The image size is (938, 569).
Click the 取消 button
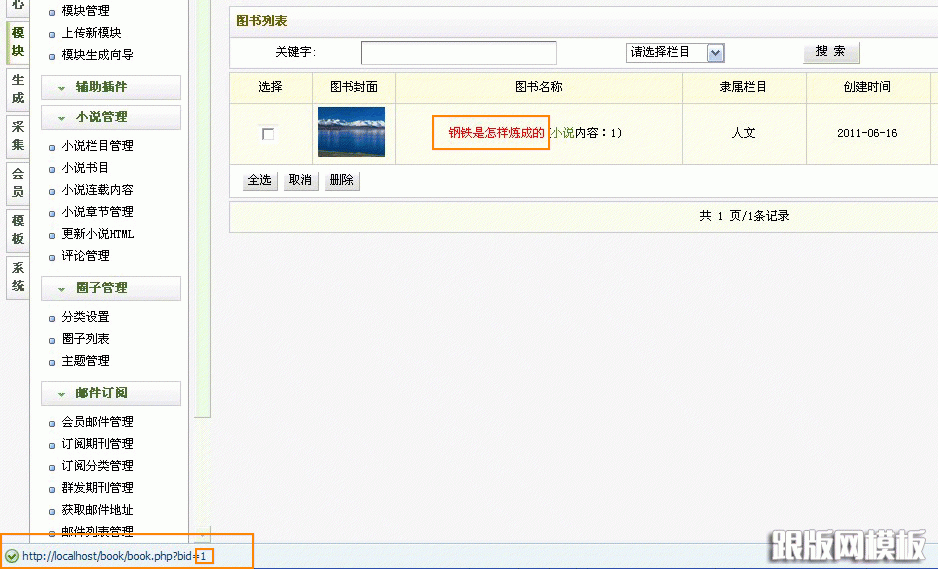click(x=300, y=181)
